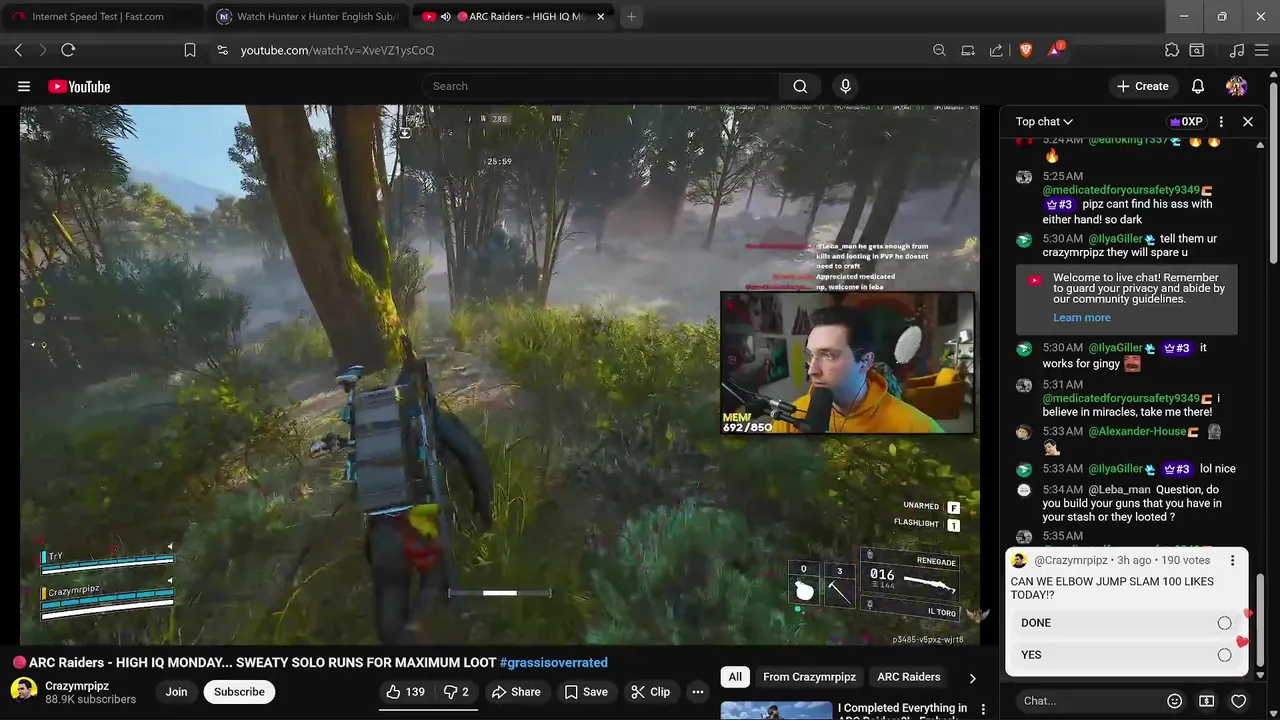Close the live chat panel
The width and height of the screenshot is (1280, 720).
tap(1248, 122)
